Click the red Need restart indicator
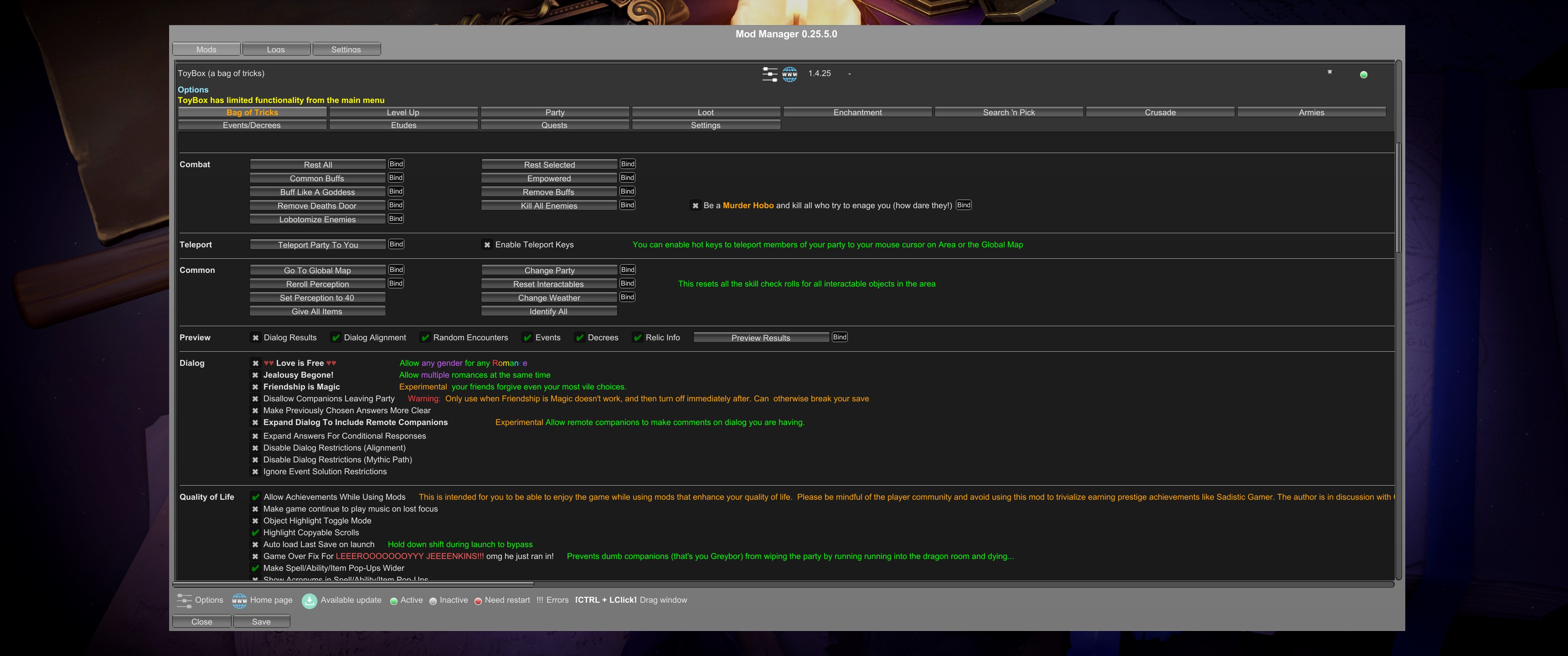 click(478, 601)
